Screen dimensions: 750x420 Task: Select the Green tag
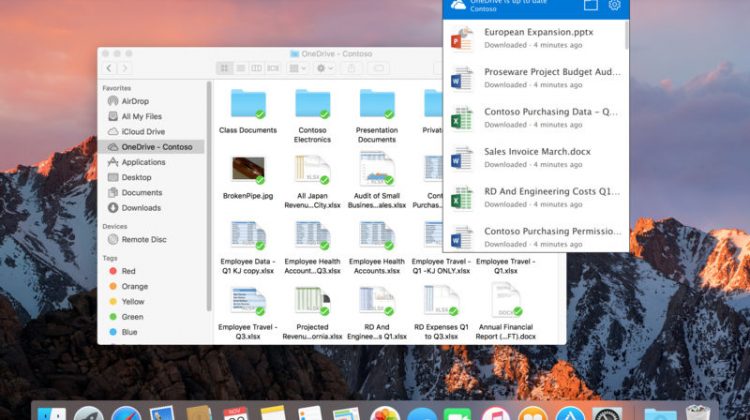(153, 317)
